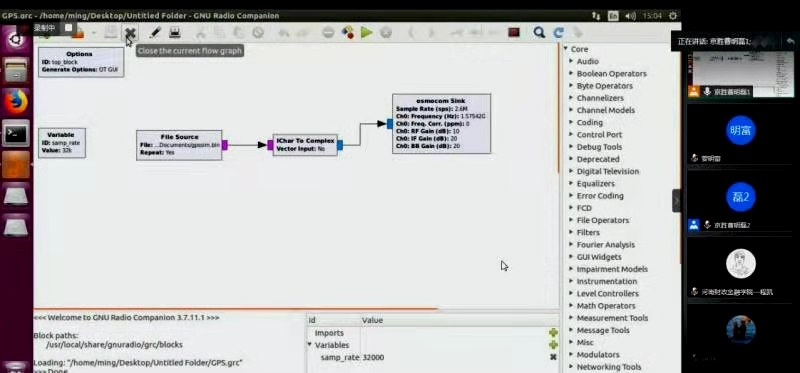Open Firefox from the Ubuntu launcher
Viewport: 800px width, 373px height.
point(16,103)
